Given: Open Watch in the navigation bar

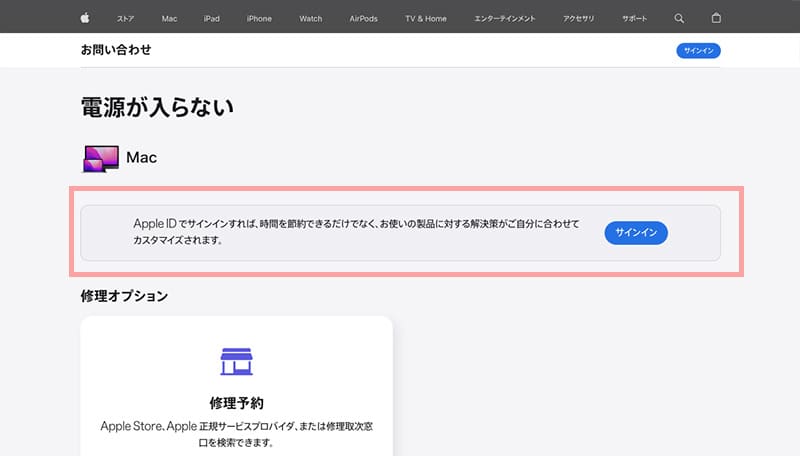Looking at the screenshot, I should (311, 19).
